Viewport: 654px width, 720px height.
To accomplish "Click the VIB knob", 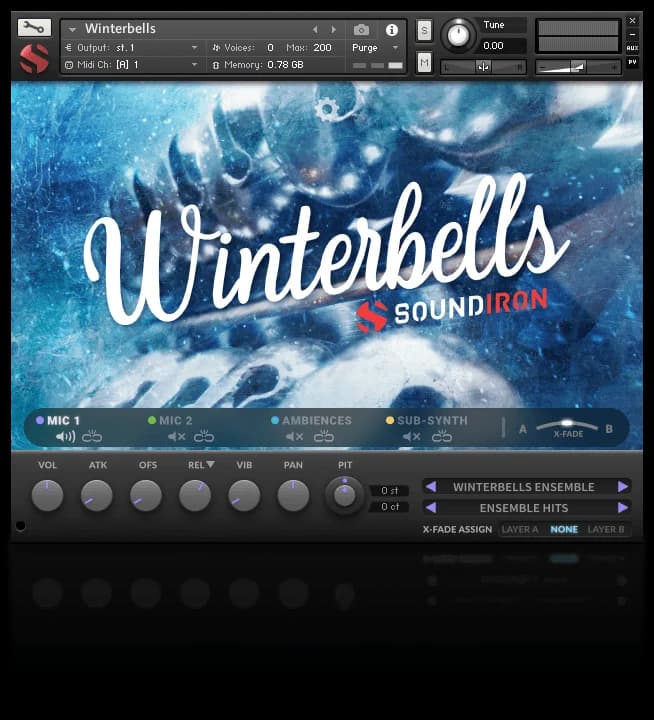I will 244,496.
